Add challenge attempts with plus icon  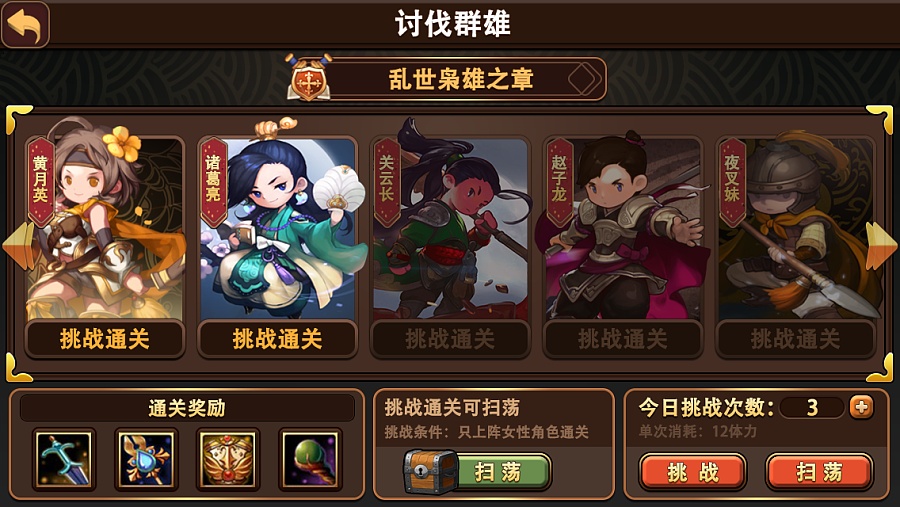tap(861, 407)
